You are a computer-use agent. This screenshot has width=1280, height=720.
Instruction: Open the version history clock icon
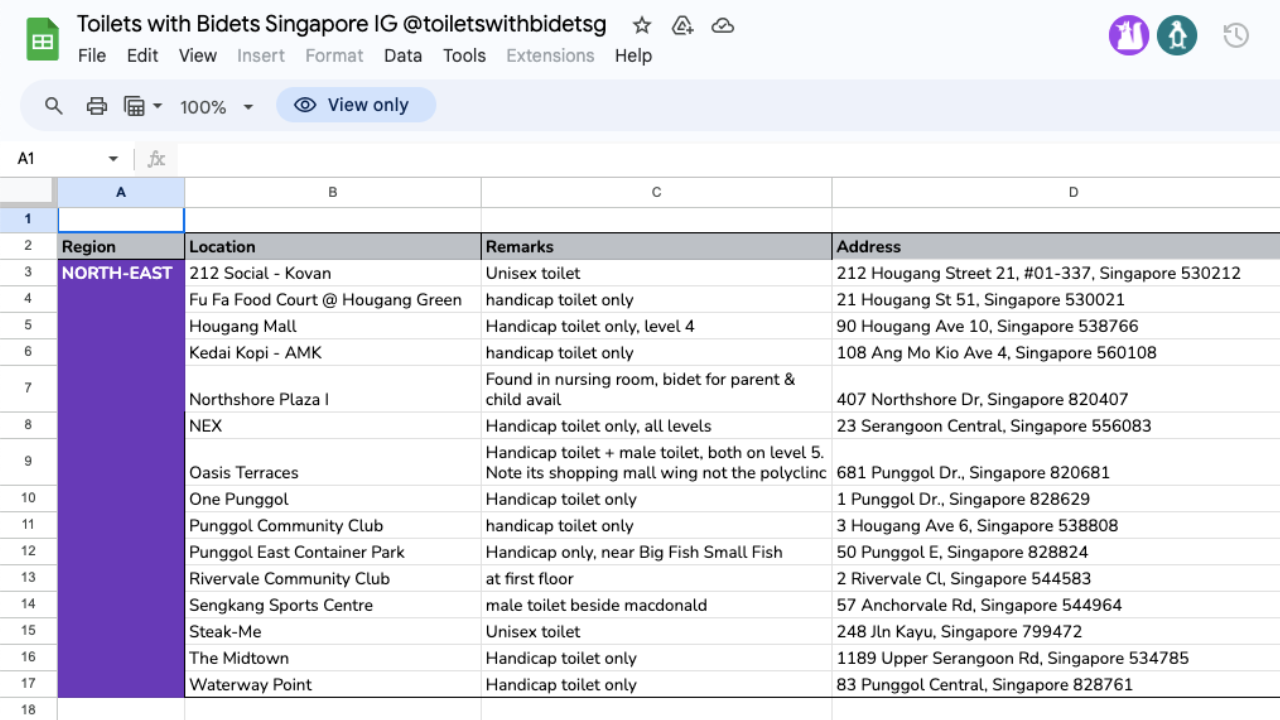click(1236, 36)
